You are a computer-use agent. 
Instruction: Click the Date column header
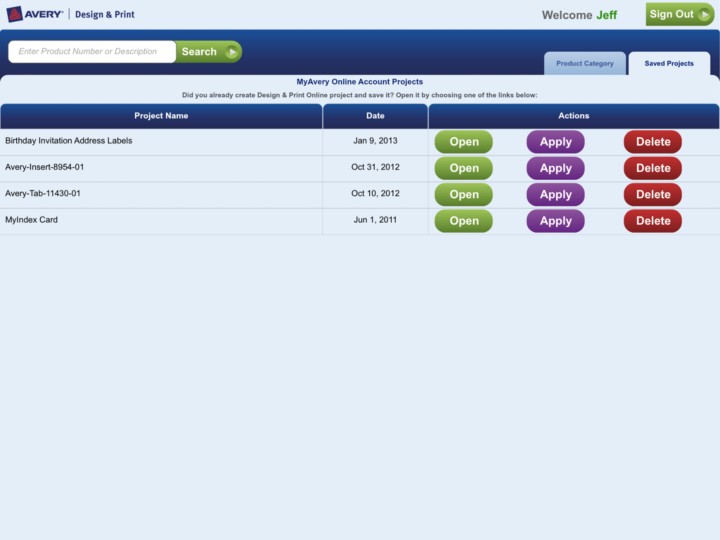pyautogui.click(x=375, y=116)
